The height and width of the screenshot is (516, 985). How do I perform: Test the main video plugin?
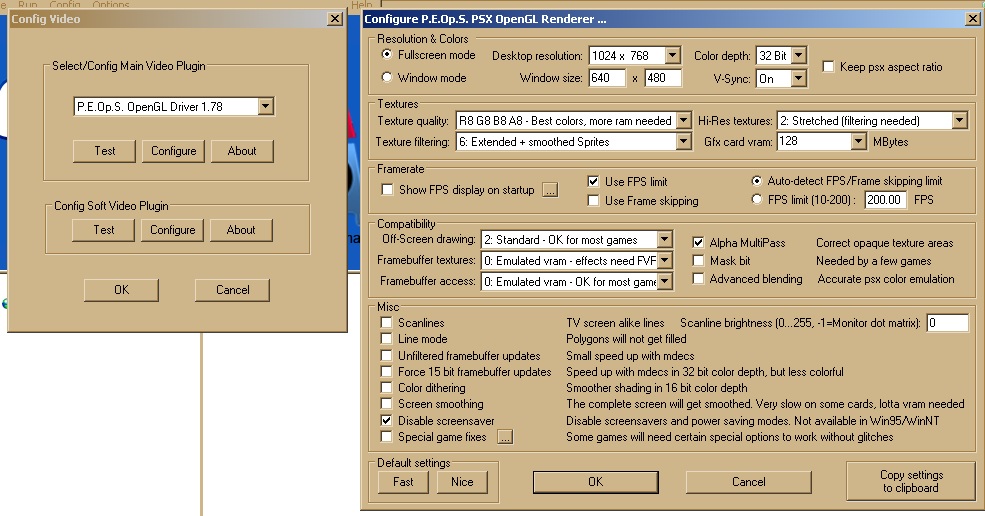tap(104, 151)
